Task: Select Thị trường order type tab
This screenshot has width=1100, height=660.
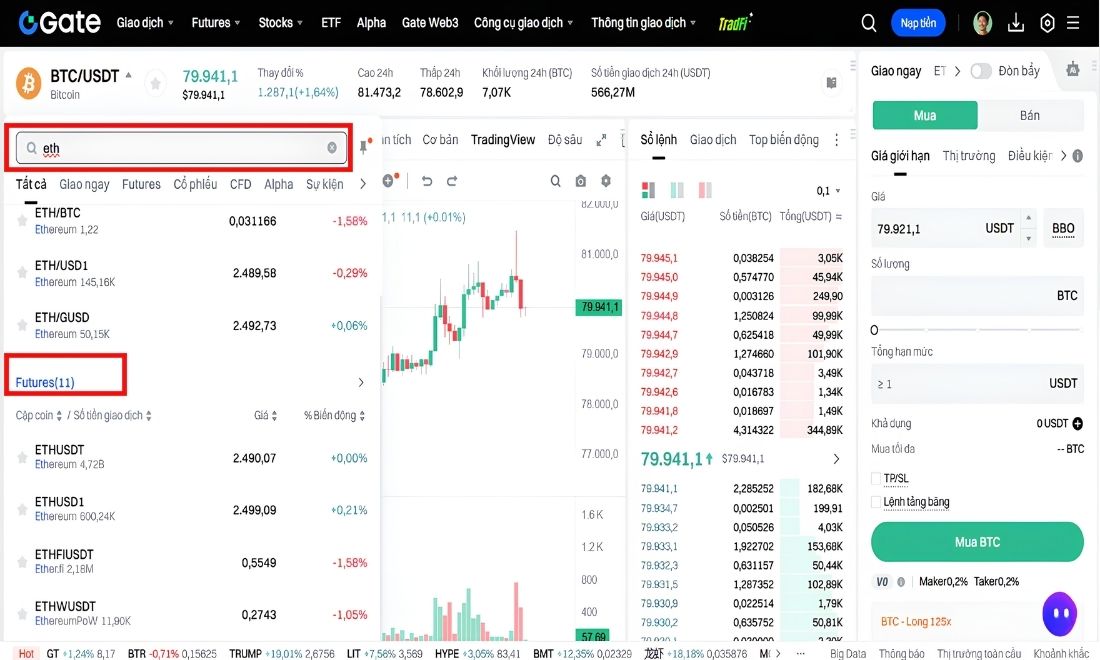Action: [969, 156]
